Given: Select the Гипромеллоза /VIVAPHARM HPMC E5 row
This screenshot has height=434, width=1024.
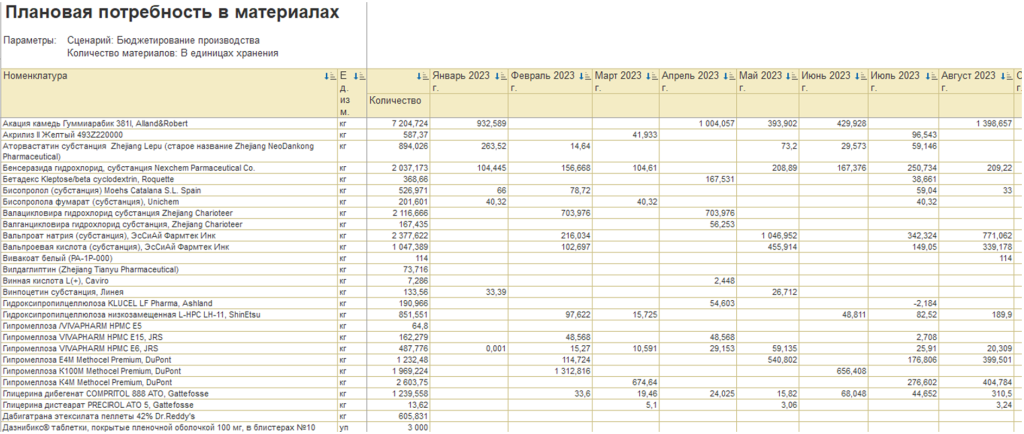Looking at the screenshot, I should [x=511, y=326].
